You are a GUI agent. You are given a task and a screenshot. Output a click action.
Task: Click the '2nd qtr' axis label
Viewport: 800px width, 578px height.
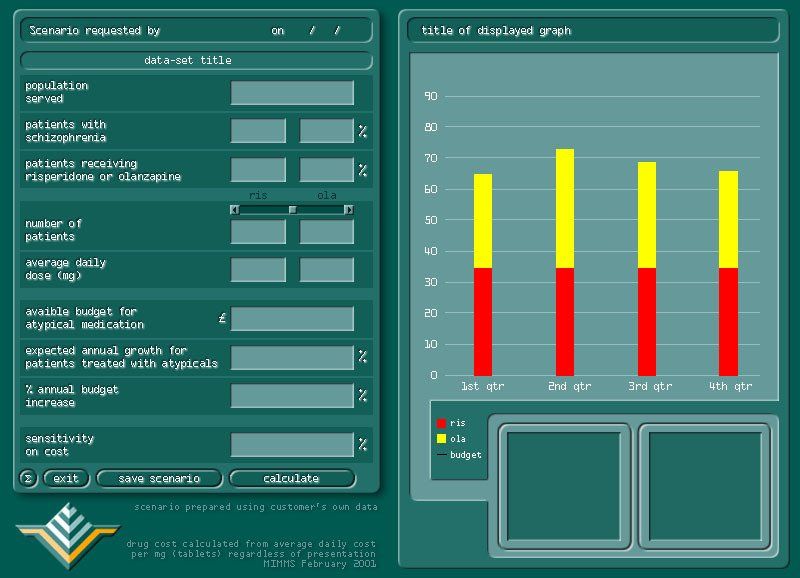point(569,387)
